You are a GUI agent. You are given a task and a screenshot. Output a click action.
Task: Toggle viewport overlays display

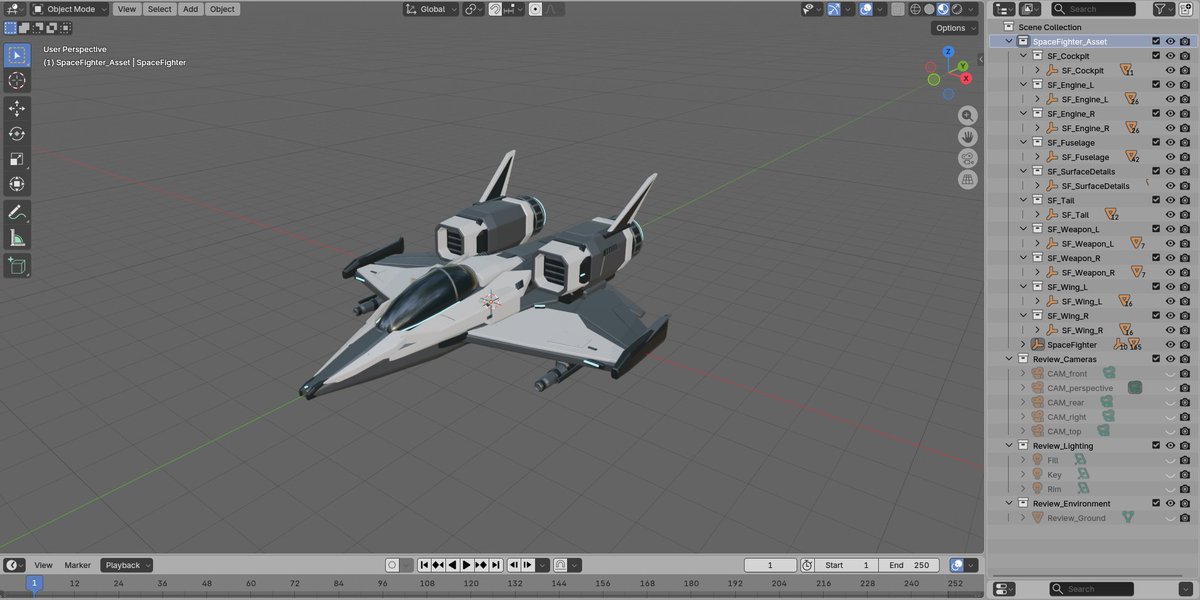click(866, 9)
